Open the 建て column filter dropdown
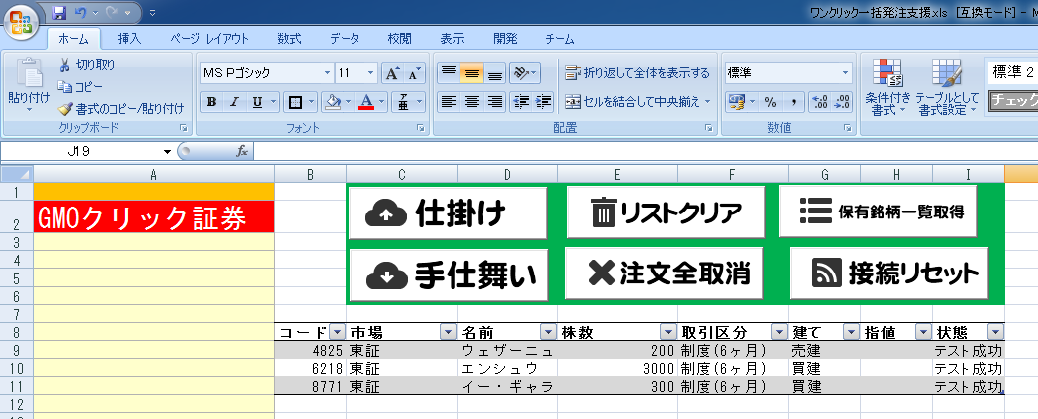This screenshot has width=1038, height=419. (851, 332)
